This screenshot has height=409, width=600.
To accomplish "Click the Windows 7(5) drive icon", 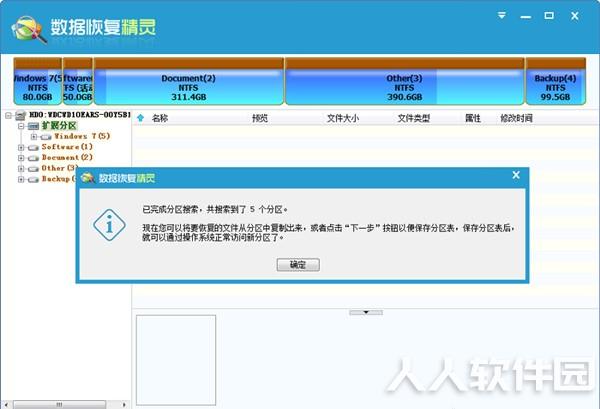I will [x=46, y=137].
